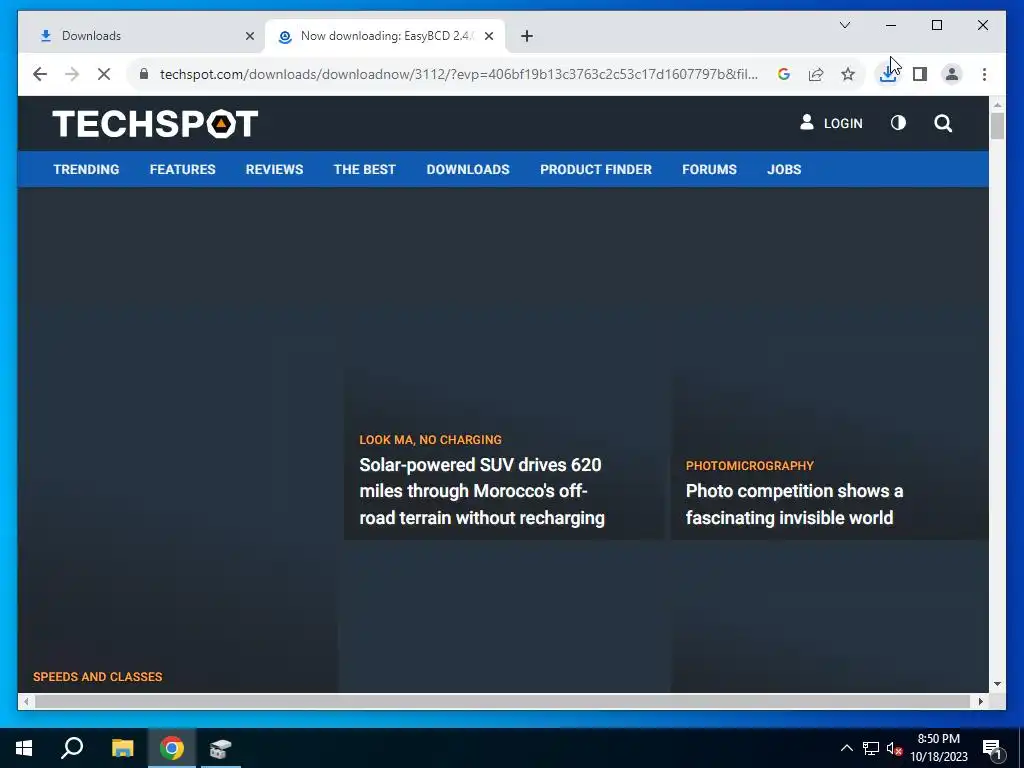Open Chrome profile avatar
This screenshot has height=768, width=1024.
[x=952, y=74]
